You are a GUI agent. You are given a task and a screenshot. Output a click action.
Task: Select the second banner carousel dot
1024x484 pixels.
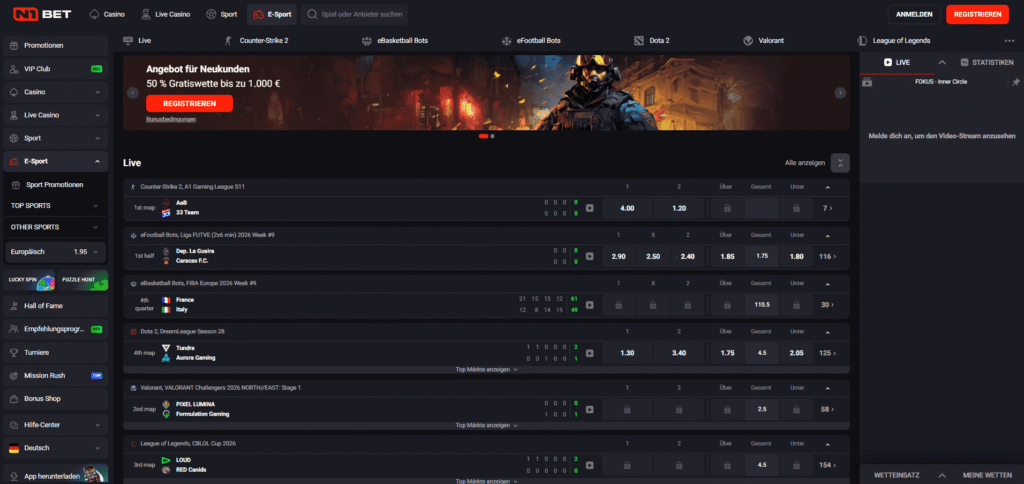[x=492, y=137]
